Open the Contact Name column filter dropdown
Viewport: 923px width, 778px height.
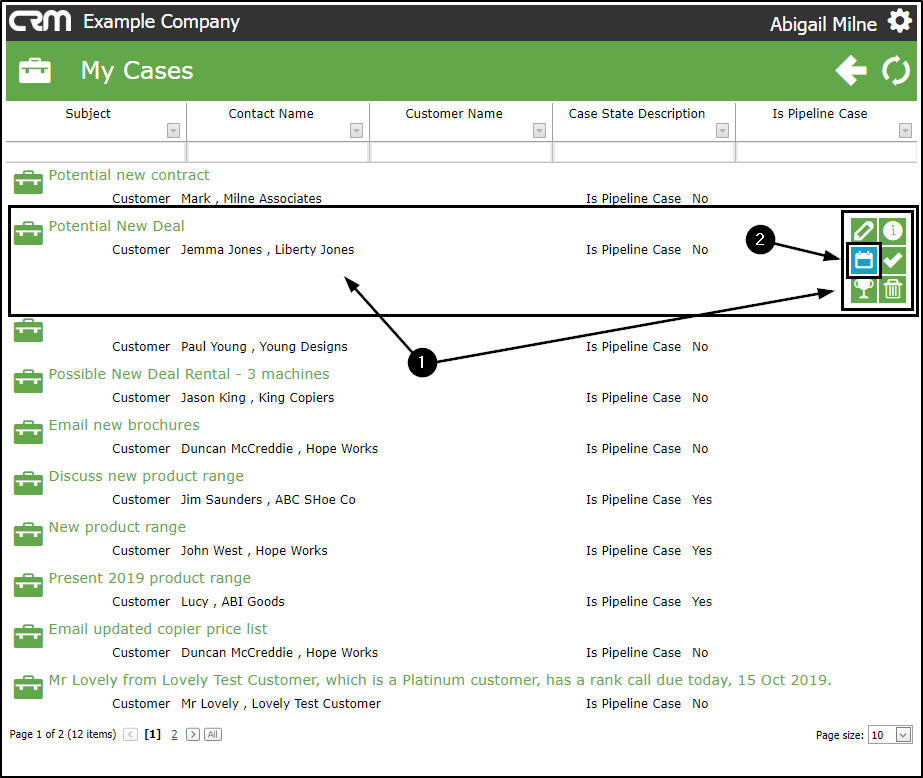pos(356,131)
